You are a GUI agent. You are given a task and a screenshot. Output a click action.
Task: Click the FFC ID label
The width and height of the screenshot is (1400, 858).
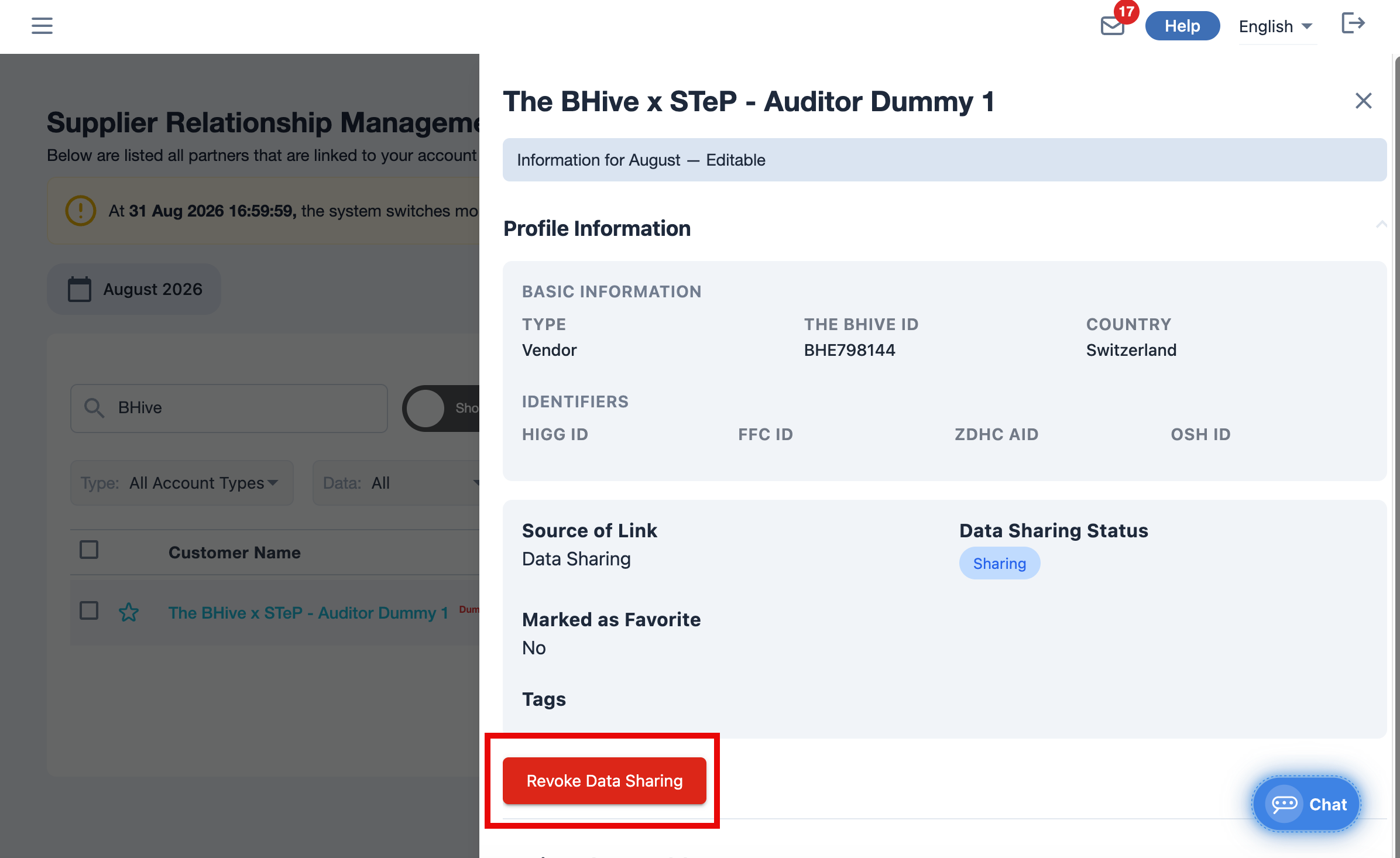(766, 434)
